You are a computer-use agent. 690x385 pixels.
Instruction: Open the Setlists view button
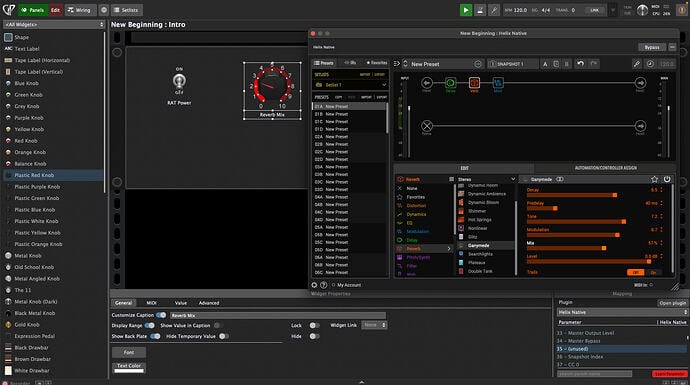[x=126, y=10]
